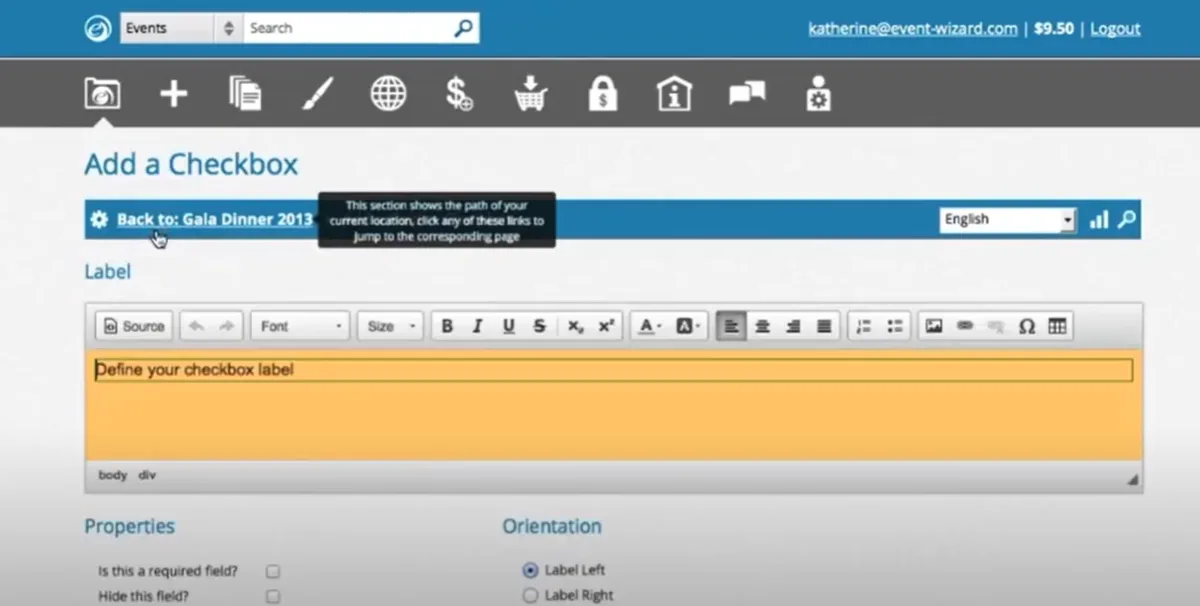
Task: Open the paintbrush design icon
Action: pos(317,94)
